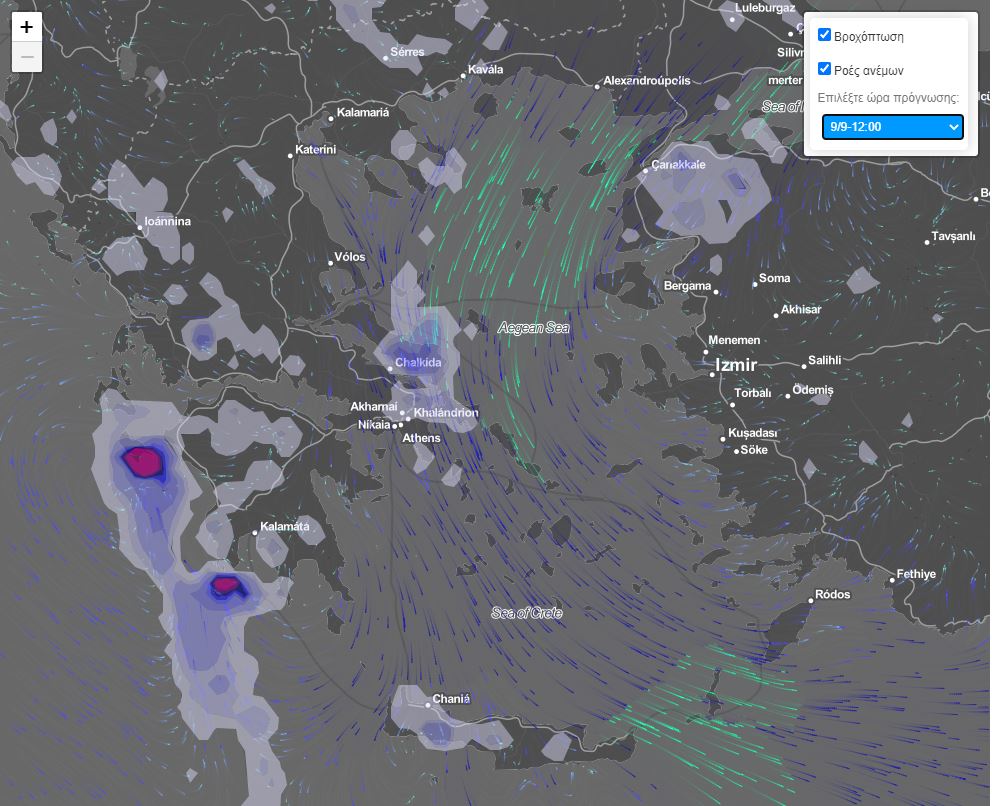
Task: Click the Çanakkale city label
Action: [x=678, y=164]
